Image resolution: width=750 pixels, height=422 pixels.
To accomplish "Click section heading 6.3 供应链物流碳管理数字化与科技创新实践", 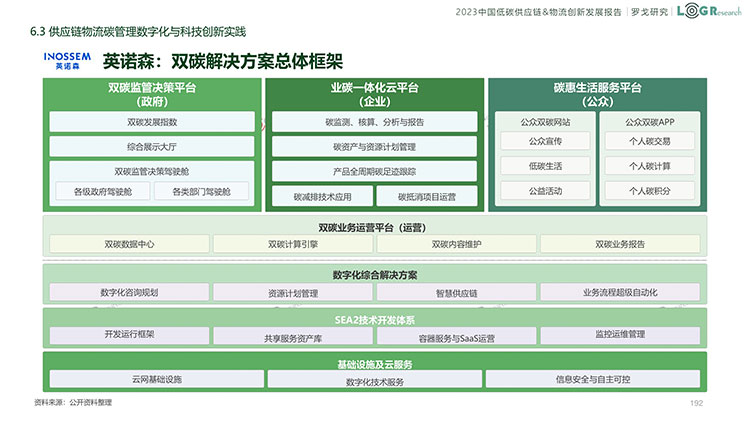I will [138, 32].
